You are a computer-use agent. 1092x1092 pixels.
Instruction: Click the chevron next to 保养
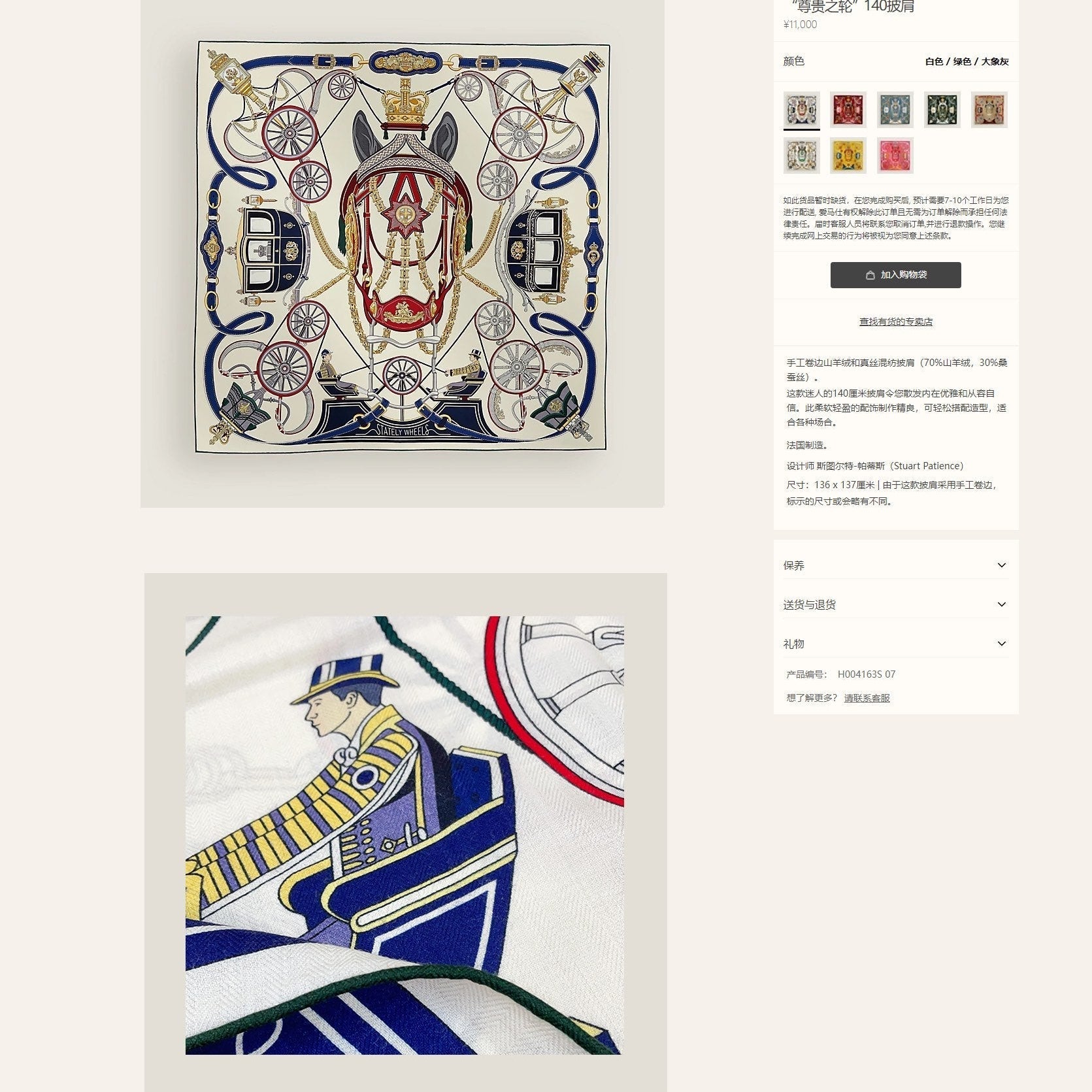pos(1001,565)
